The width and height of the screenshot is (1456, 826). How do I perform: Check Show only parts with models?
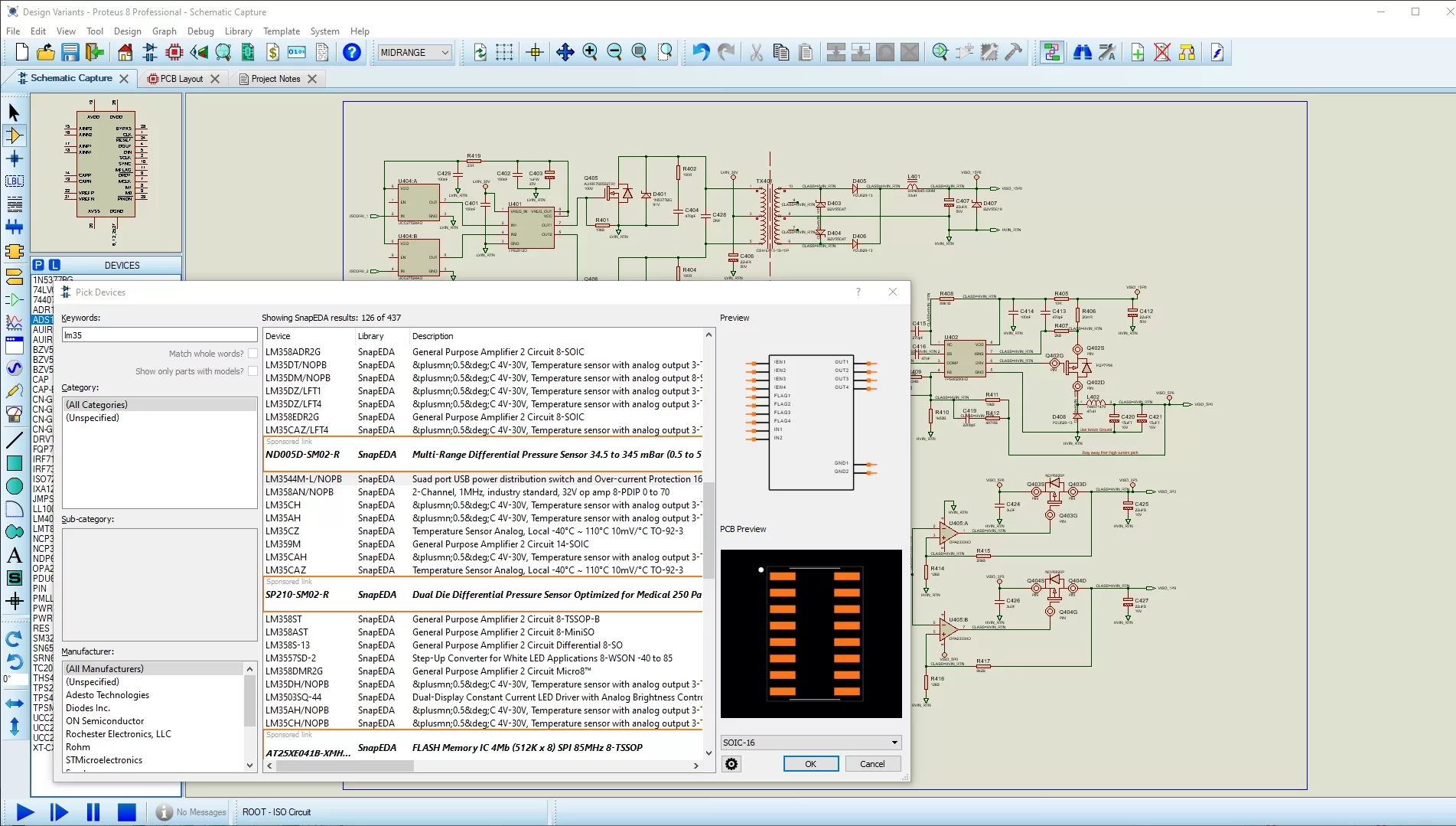click(252, 371)
